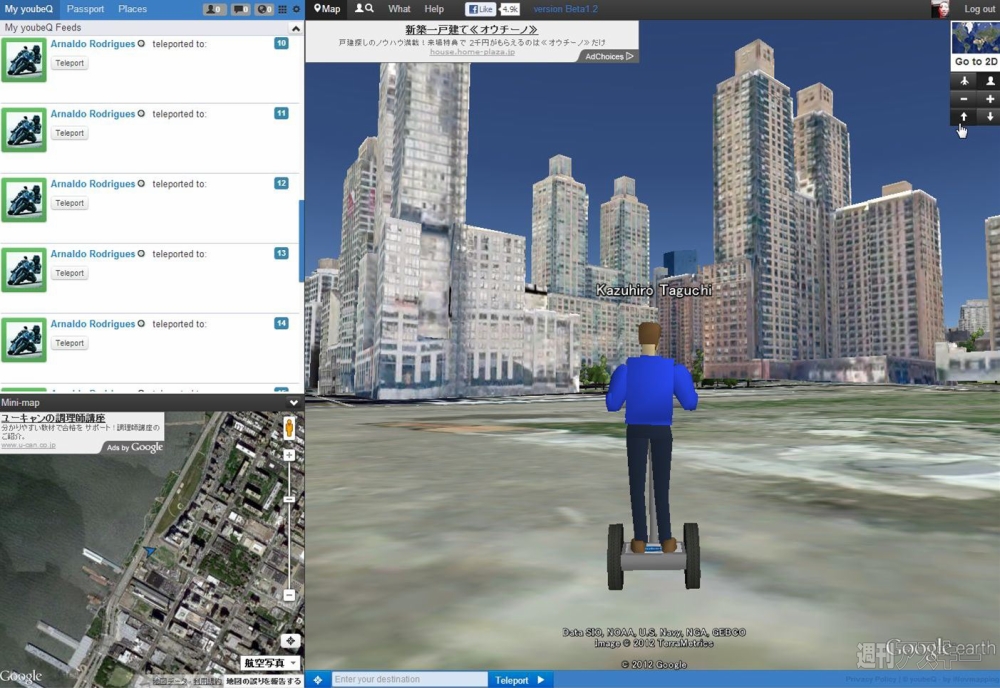Switch to the Passport tab

85,9
